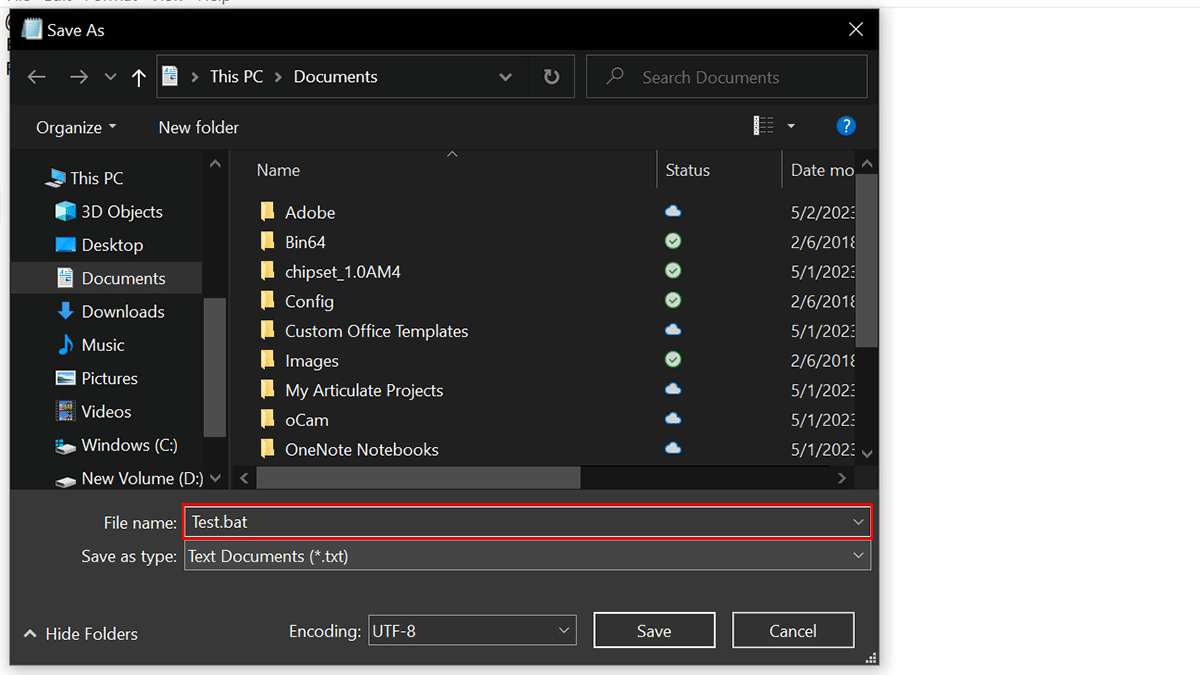This screenshot has width=1200, height=675.
Task: Open the Adobe folder
Action: (x=309, y=212)
